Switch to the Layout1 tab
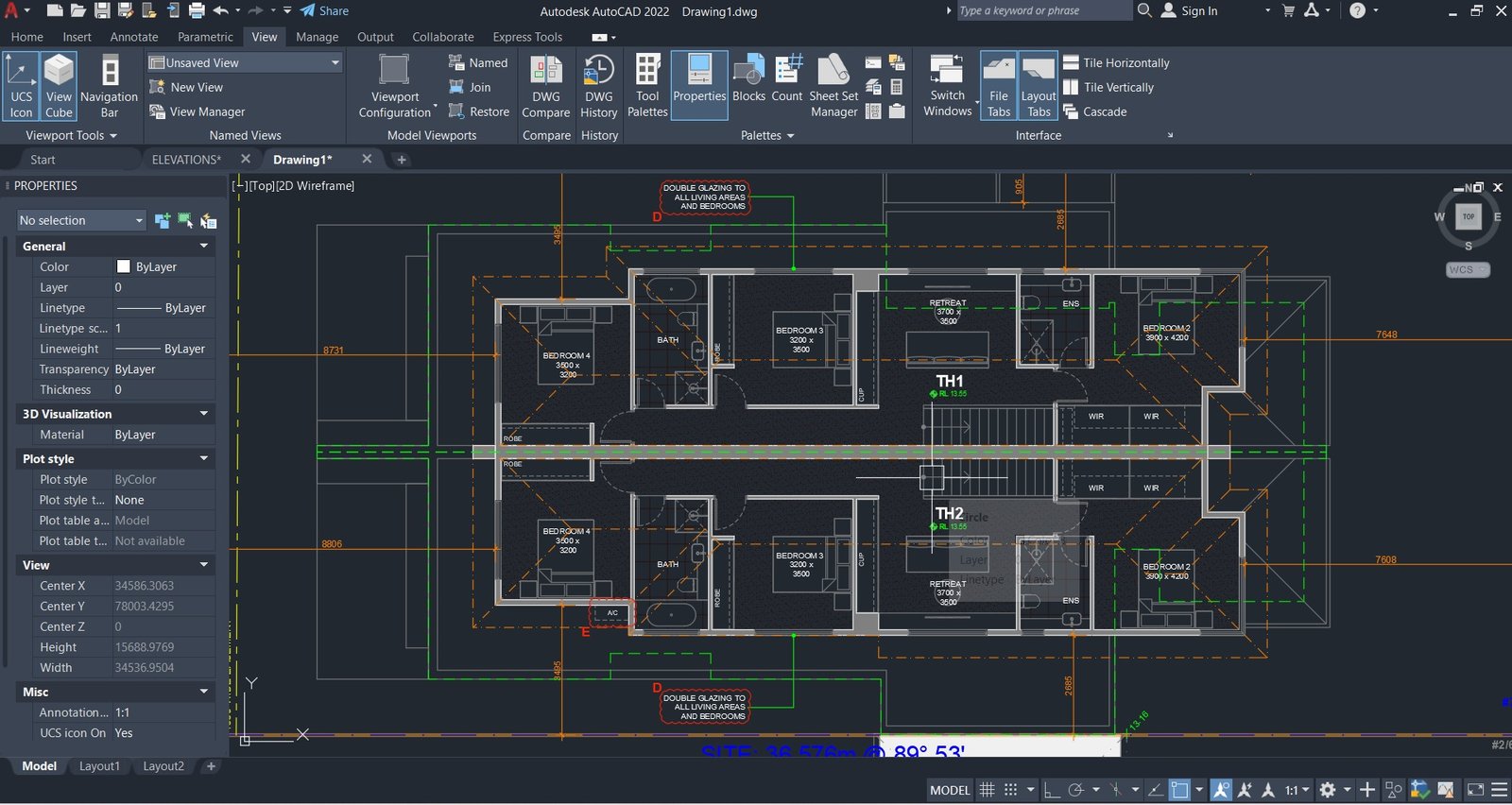Screen dimensions: 1512x805 (x=99, y=766)
